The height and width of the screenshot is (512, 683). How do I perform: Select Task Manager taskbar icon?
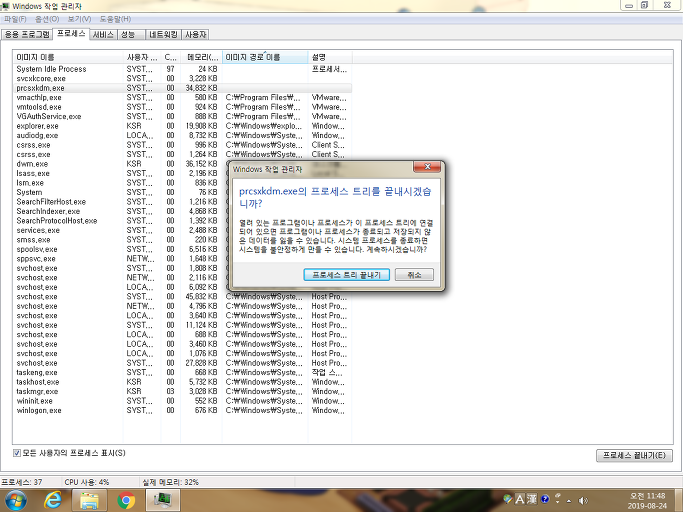coord(162,501)
